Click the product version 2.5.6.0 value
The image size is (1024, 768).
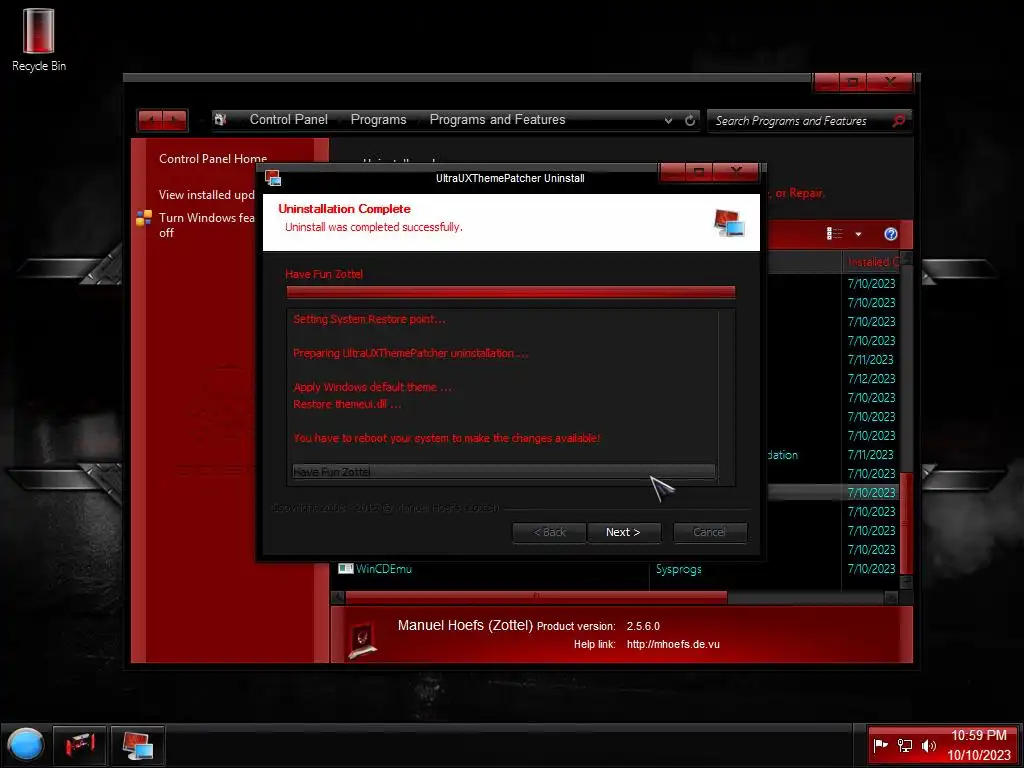[643, 626]
